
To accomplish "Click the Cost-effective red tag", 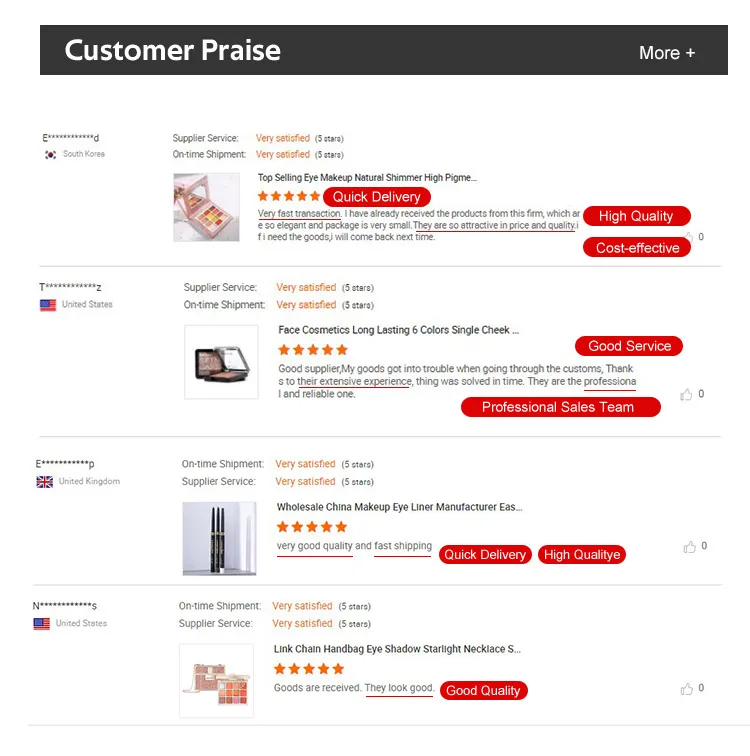I will pos(637,248).
